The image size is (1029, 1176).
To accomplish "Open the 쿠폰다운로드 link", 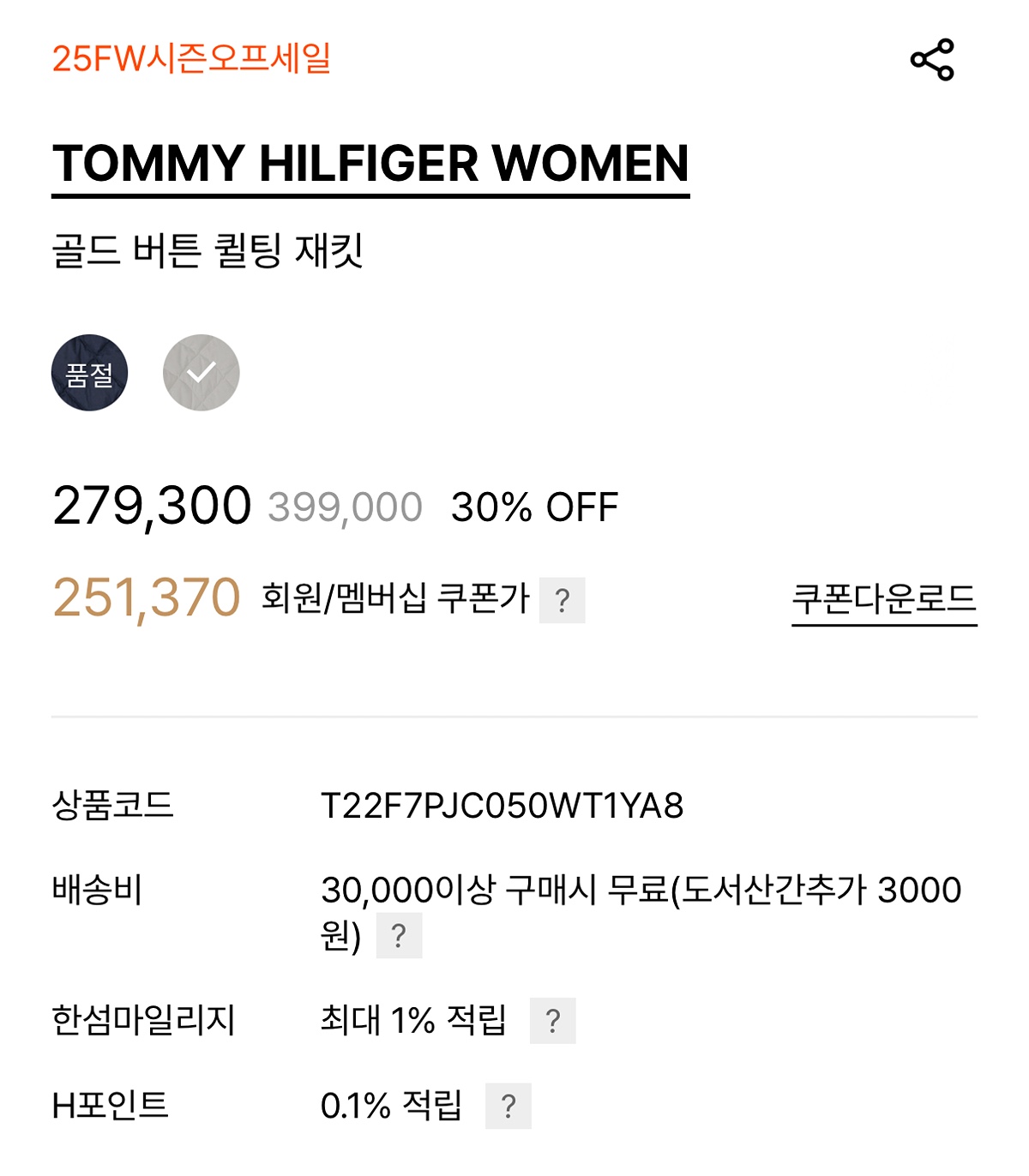I will pos(884,599).
